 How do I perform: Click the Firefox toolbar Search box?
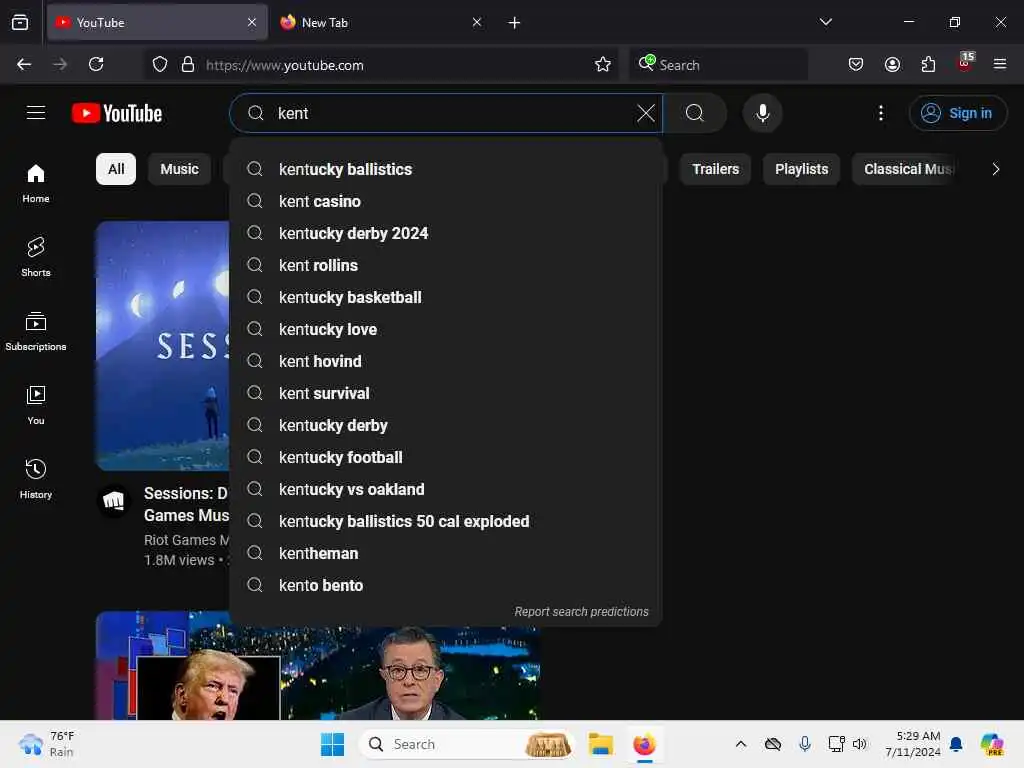click(718, 65)
